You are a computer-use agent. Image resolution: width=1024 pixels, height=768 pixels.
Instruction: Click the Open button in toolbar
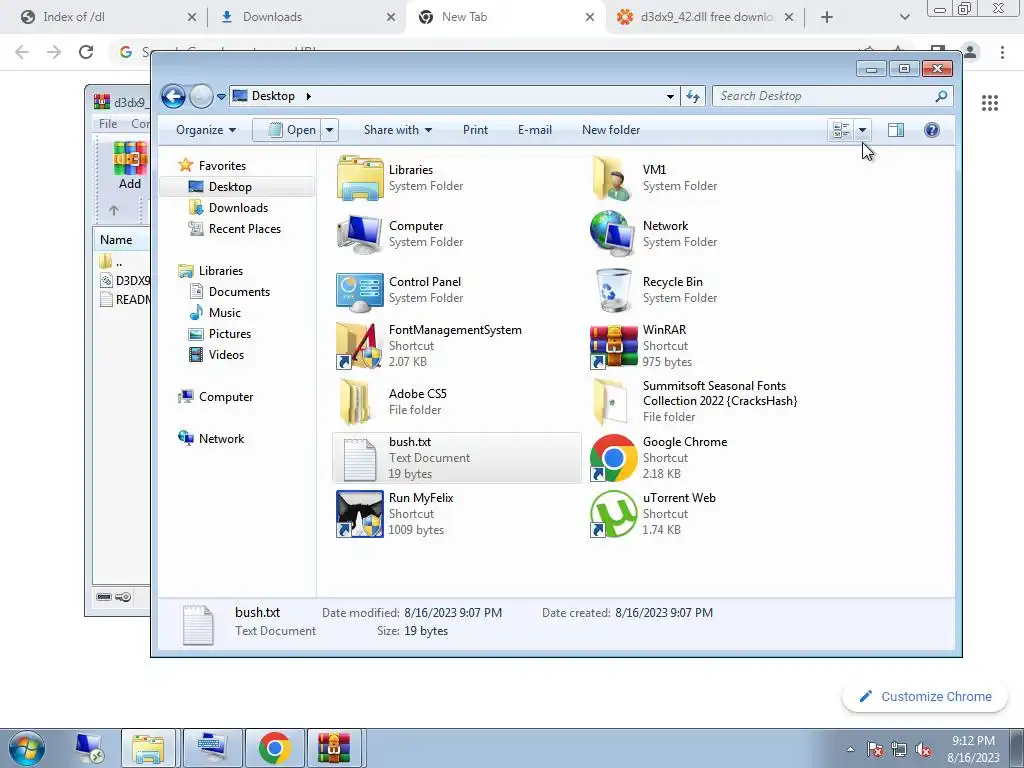pos(287,130)
